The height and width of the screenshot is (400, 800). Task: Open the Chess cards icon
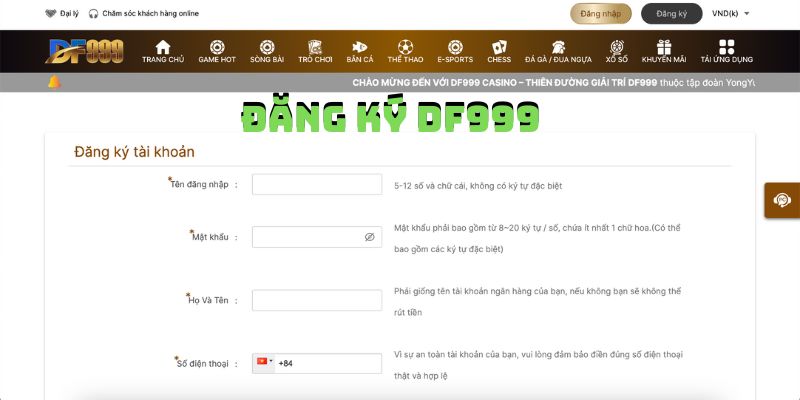point(499,47)
